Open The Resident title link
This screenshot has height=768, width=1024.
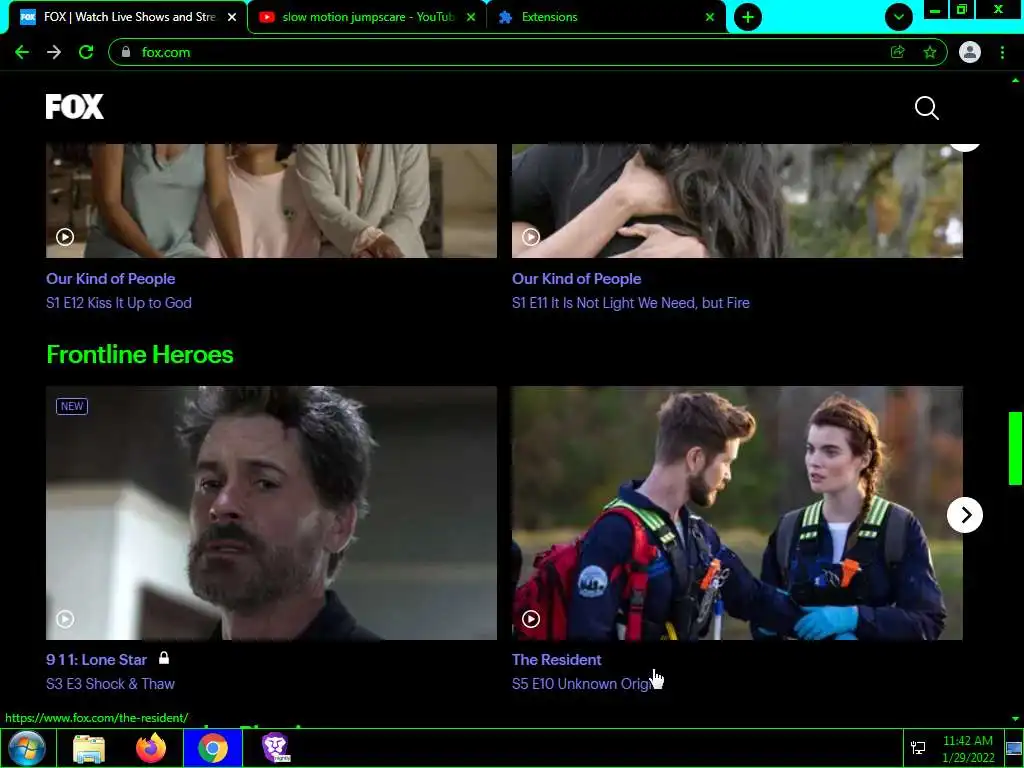pos(556,660)
